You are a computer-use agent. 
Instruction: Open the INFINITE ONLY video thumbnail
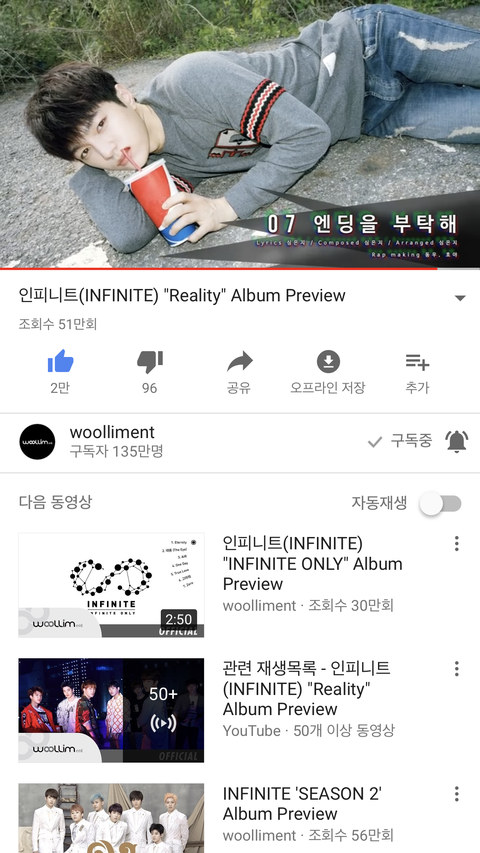pyautogui.click(x=112, y=585)
